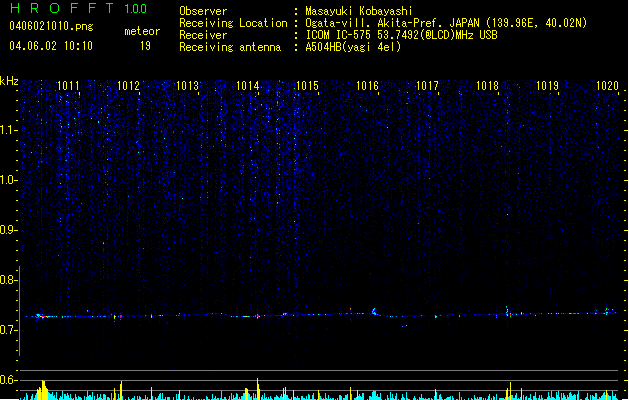Click the 1013 time marker
Viewport: 629px width, 400px height.
[188, 86]
